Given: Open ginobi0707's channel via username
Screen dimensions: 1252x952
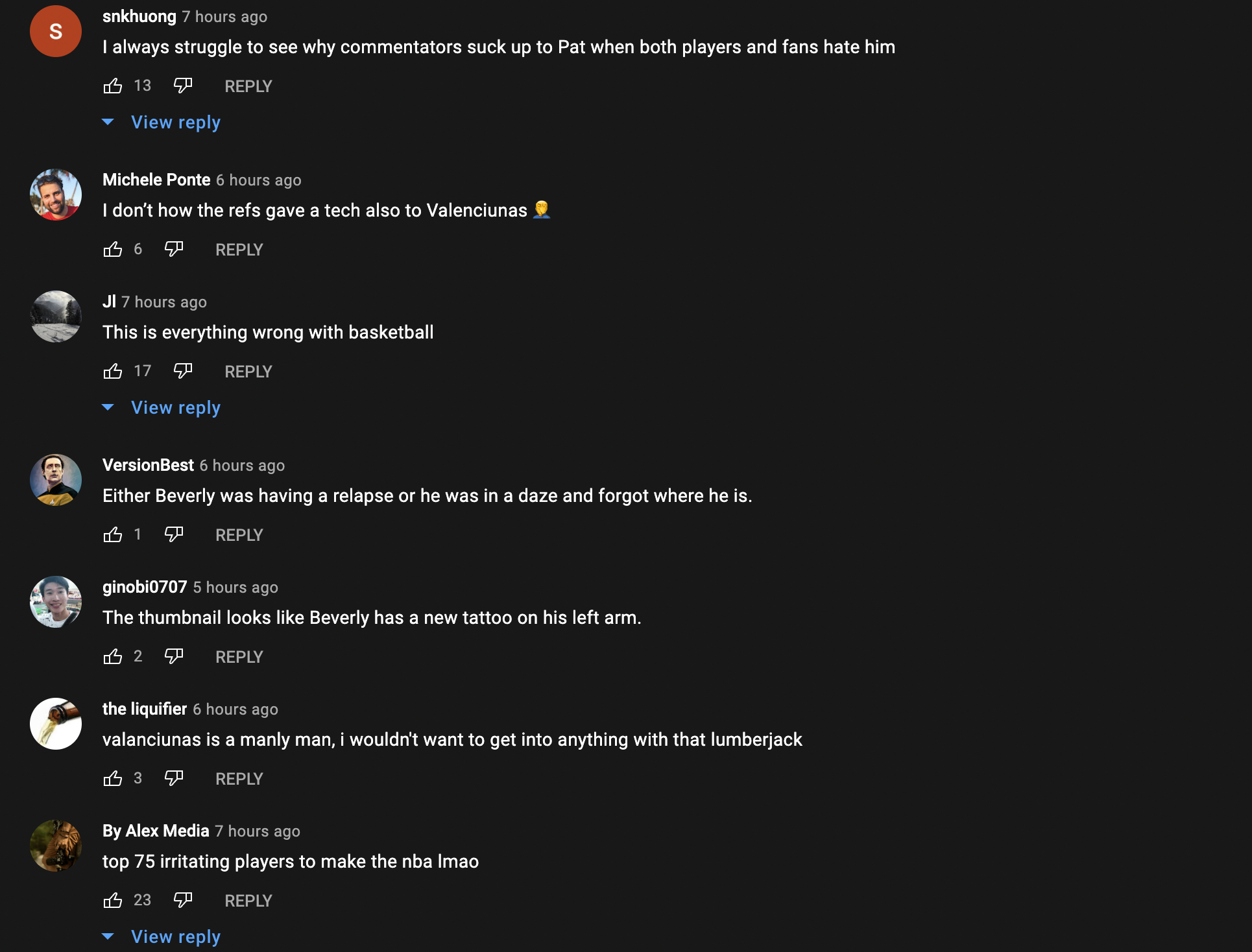Looking at the screenshot, I should (145, 587).
